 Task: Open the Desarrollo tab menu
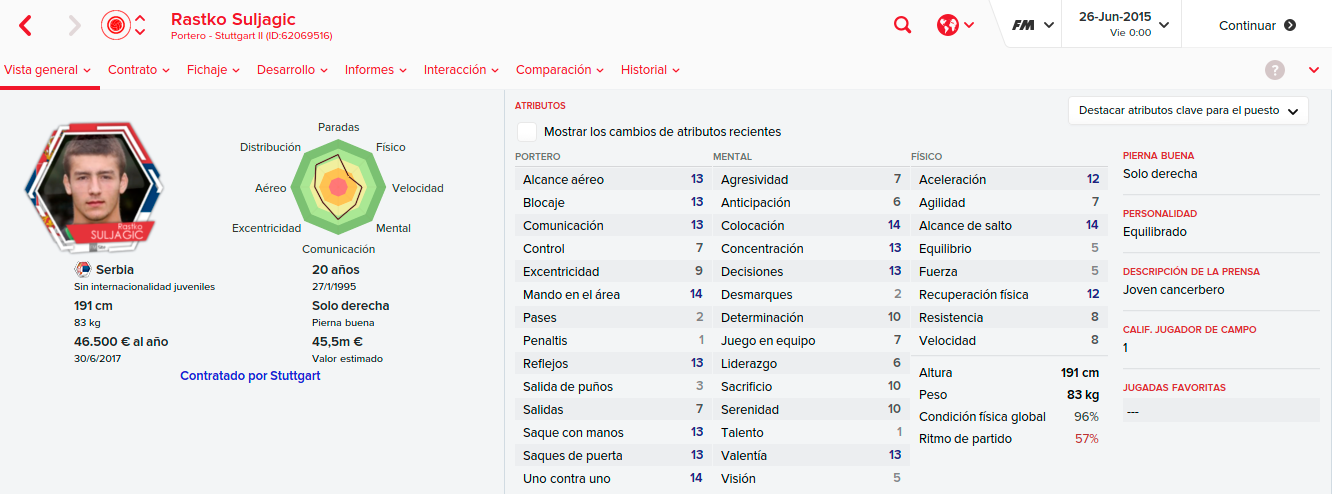tap(291, 70)
